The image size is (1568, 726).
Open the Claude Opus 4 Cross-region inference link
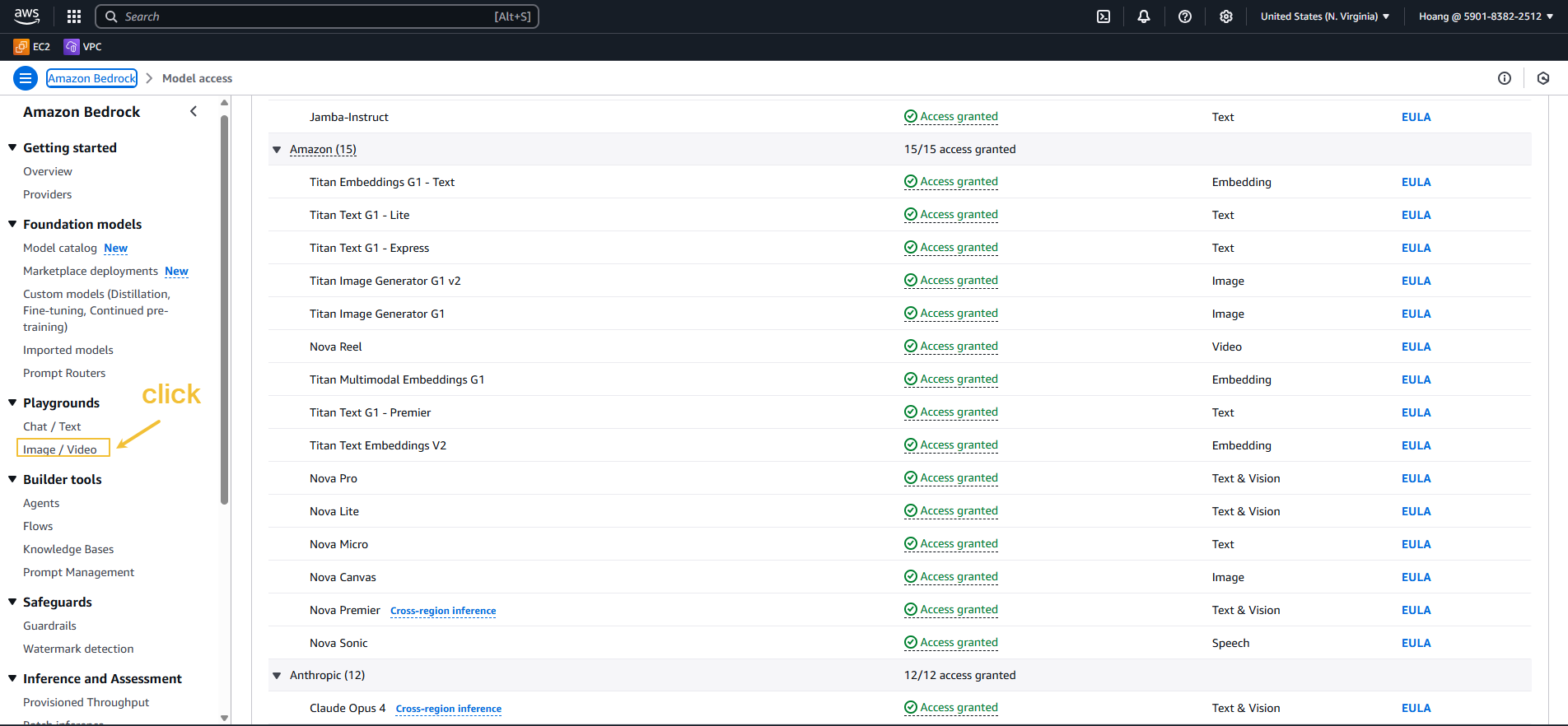pyautogui.click(x=449, y=709)
